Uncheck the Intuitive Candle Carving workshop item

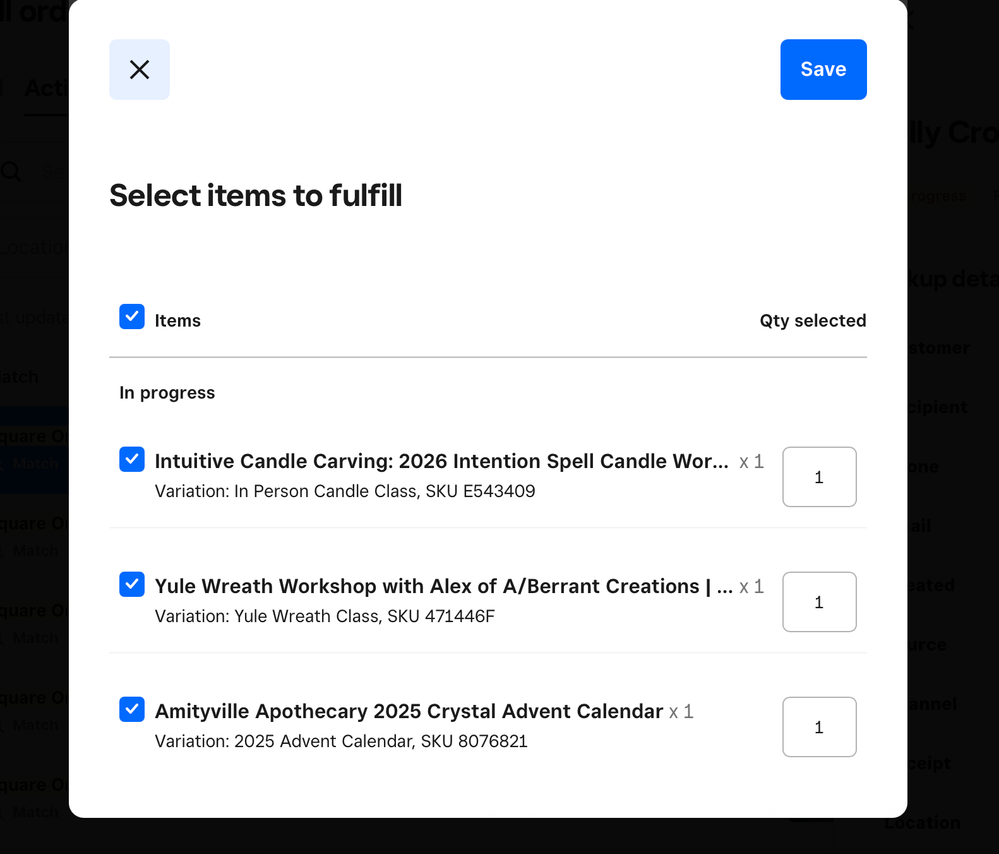pyautogui.click(x=131, y=459)
